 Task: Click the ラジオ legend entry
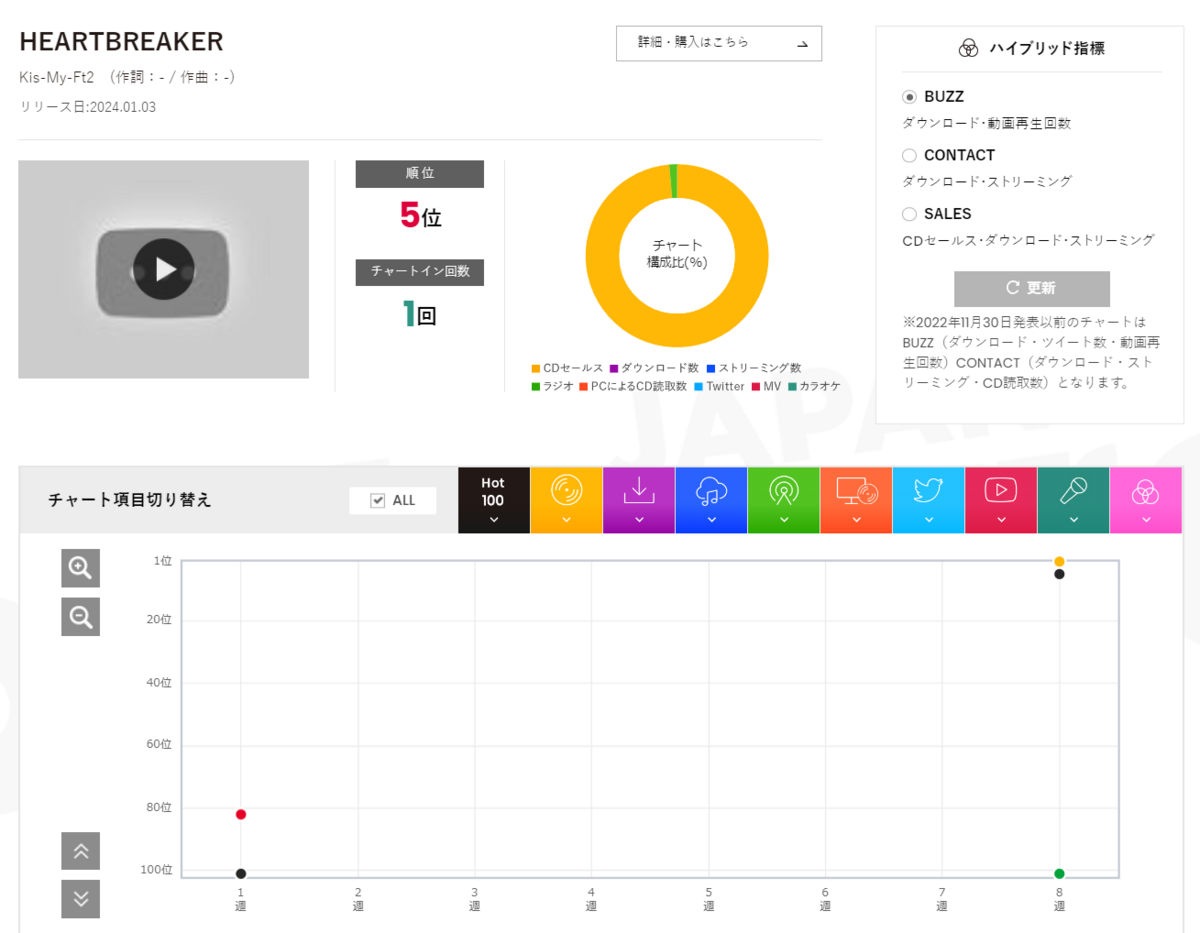pos(552,386)
